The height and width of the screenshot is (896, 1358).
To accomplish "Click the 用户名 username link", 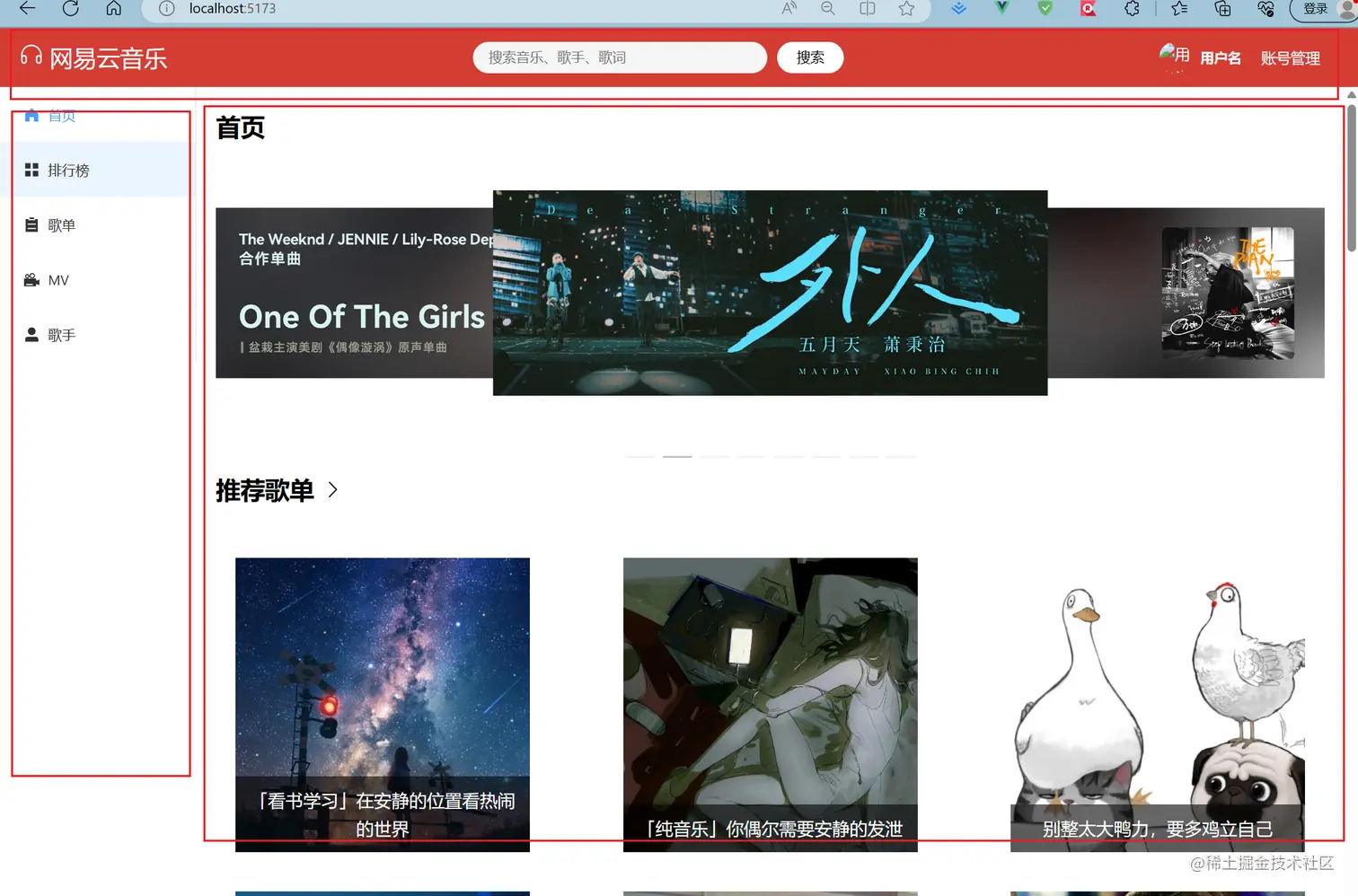I will click(x=1221, y=58).
